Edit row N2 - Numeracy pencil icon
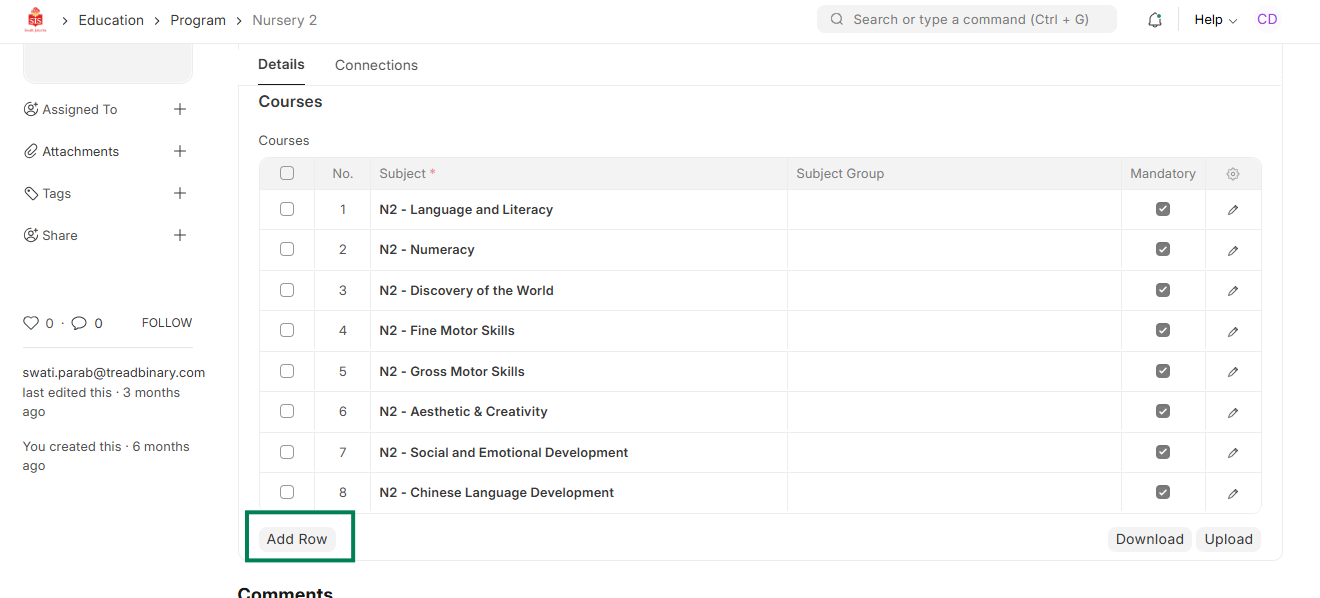Viewport: 1320px width, 598px height. pos(1233,251)
